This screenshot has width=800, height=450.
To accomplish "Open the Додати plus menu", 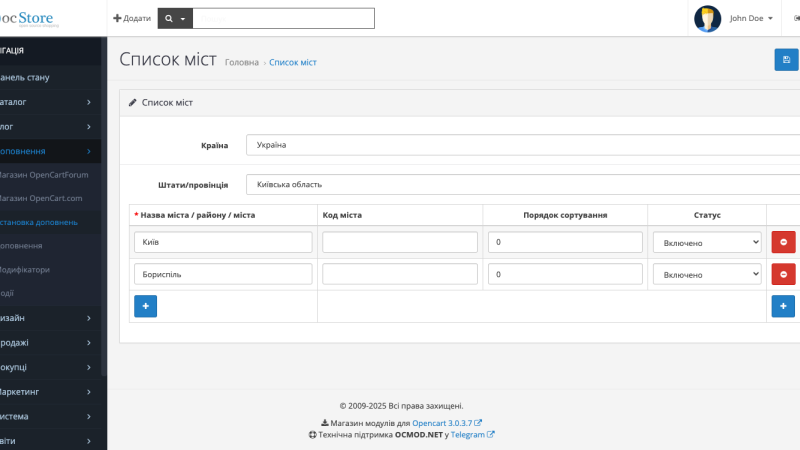I will point(132,18).
